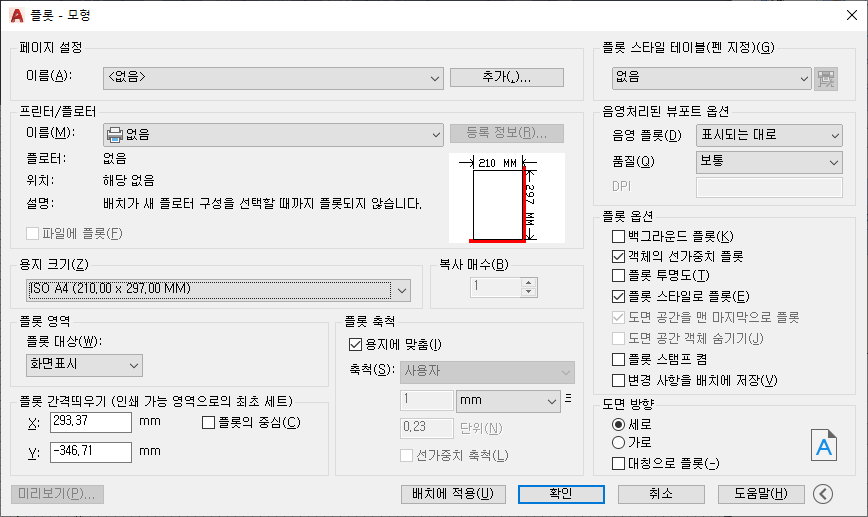
Task: Uncheck 플롯 스타일로 플롯
Action: tap(618, 296)
